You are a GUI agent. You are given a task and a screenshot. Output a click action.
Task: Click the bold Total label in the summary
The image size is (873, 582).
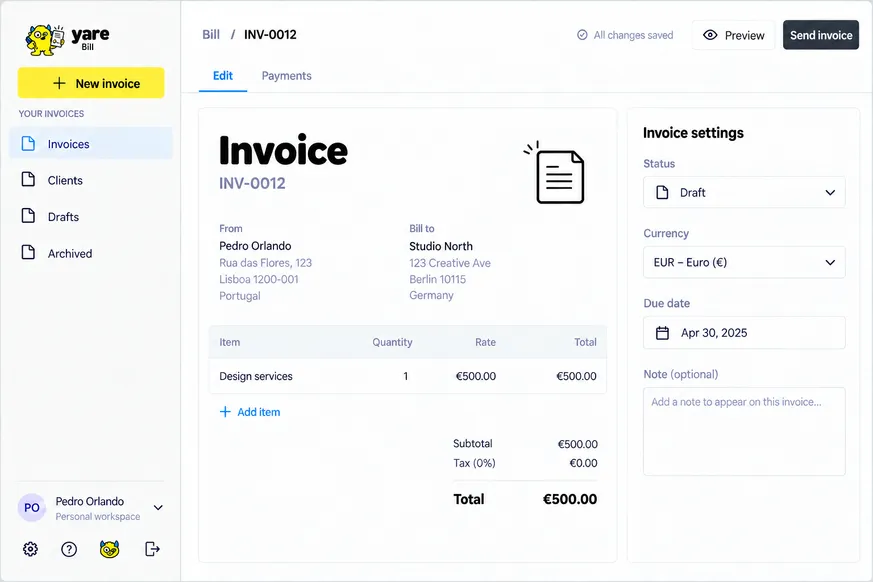point(469,499)
